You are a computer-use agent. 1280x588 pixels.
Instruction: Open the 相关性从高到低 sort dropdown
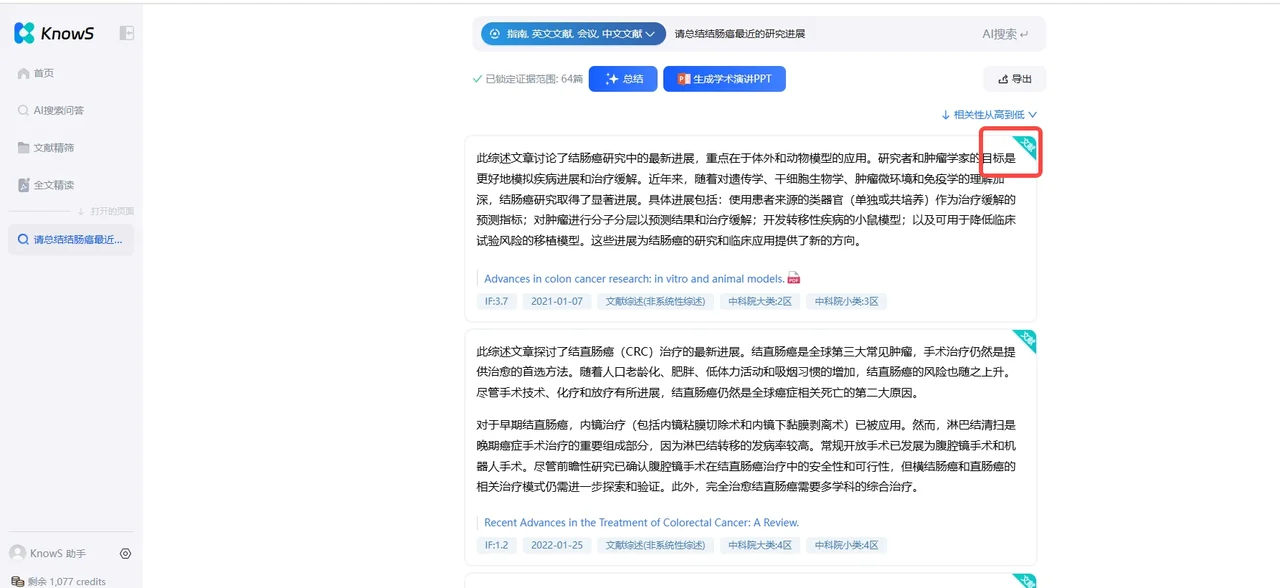point(988,114)
